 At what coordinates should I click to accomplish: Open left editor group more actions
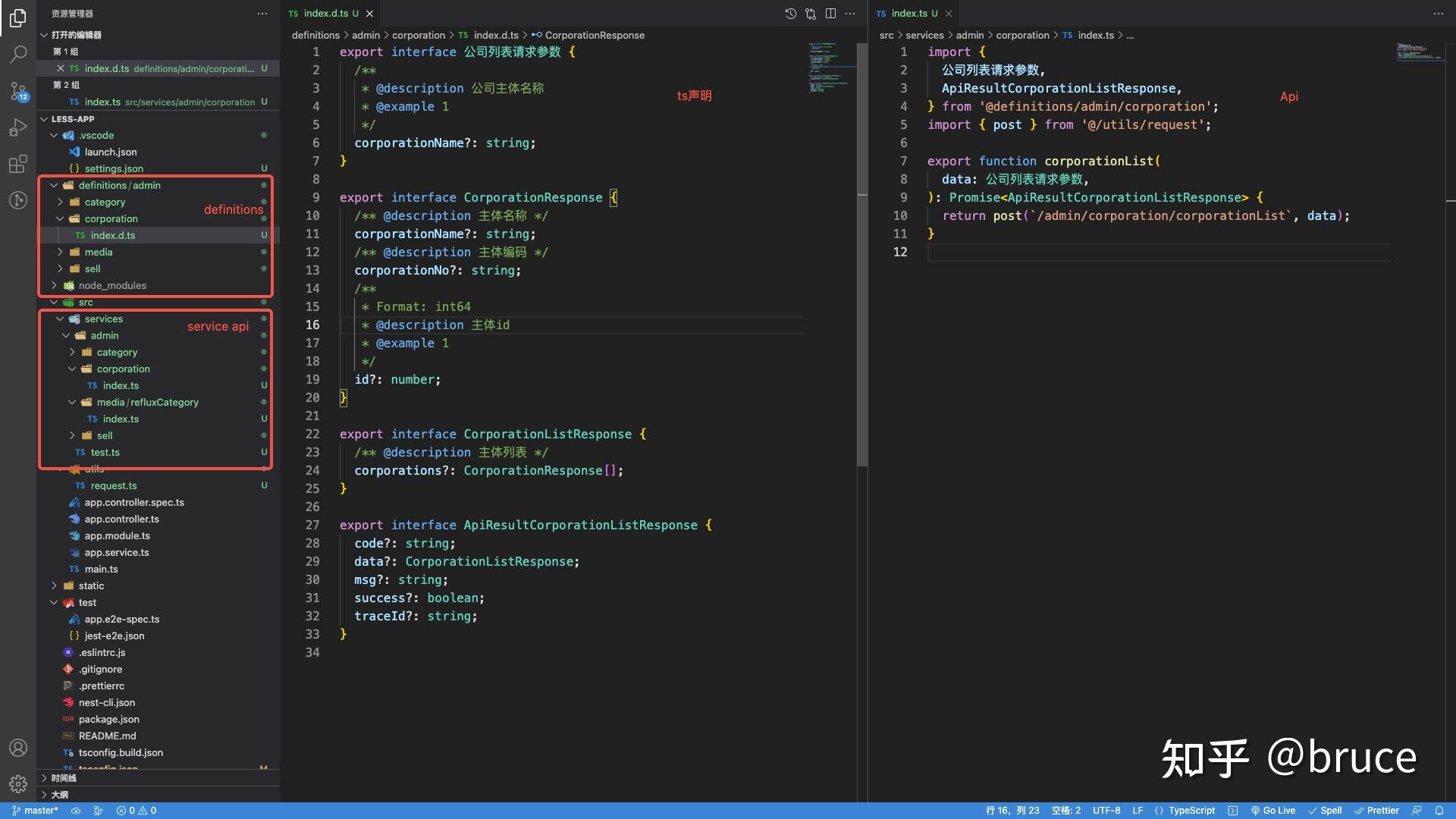pos(850,14)
